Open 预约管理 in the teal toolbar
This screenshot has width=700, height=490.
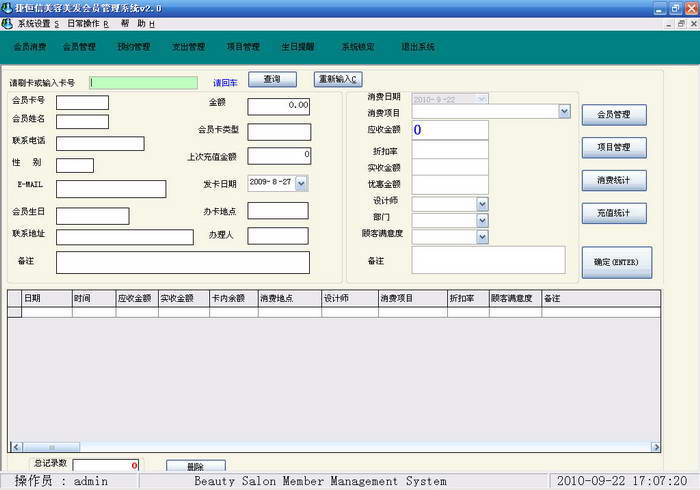tap(133, 46)
